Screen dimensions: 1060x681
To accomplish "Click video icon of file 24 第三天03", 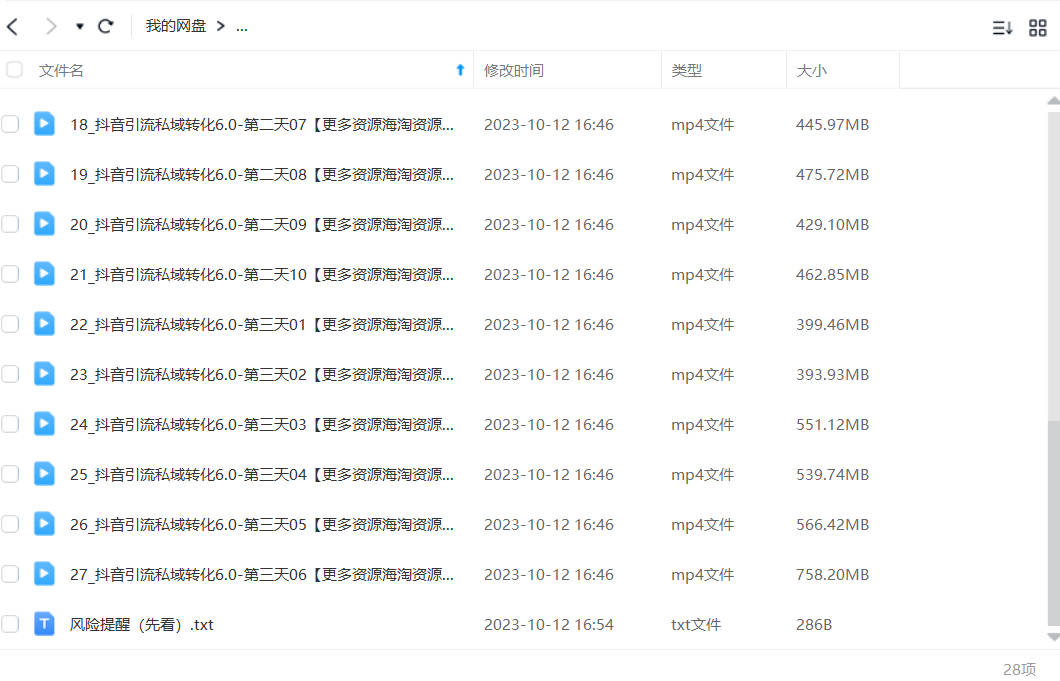I will (45, 424).
